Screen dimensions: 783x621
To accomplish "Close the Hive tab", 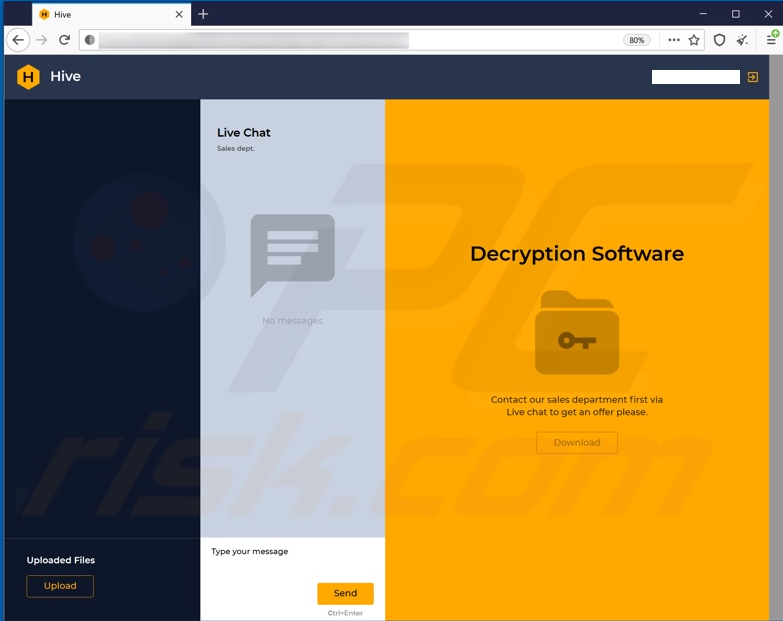I will click(x=179, y=14).
